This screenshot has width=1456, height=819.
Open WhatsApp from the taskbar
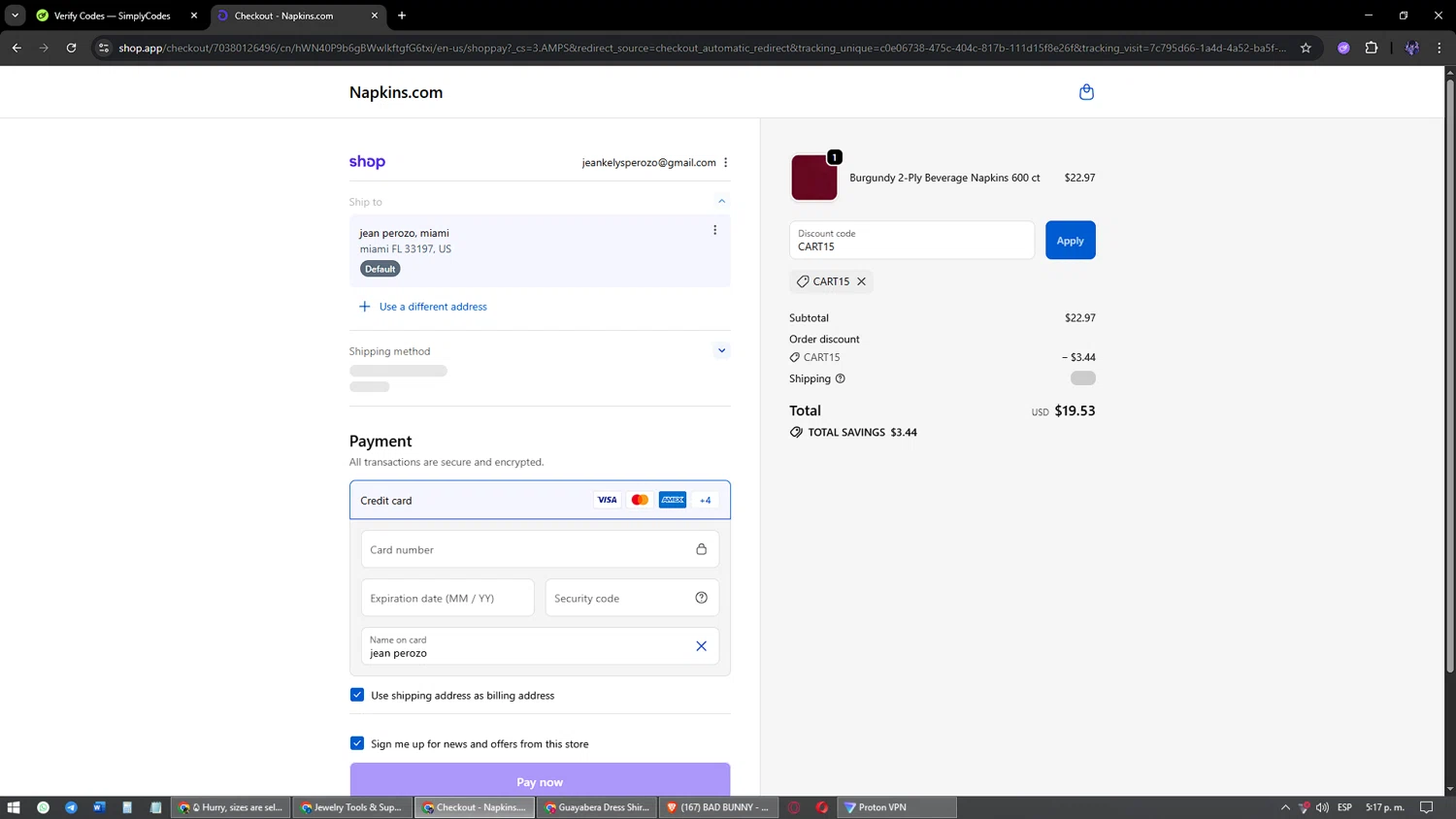tap(43, 807)
